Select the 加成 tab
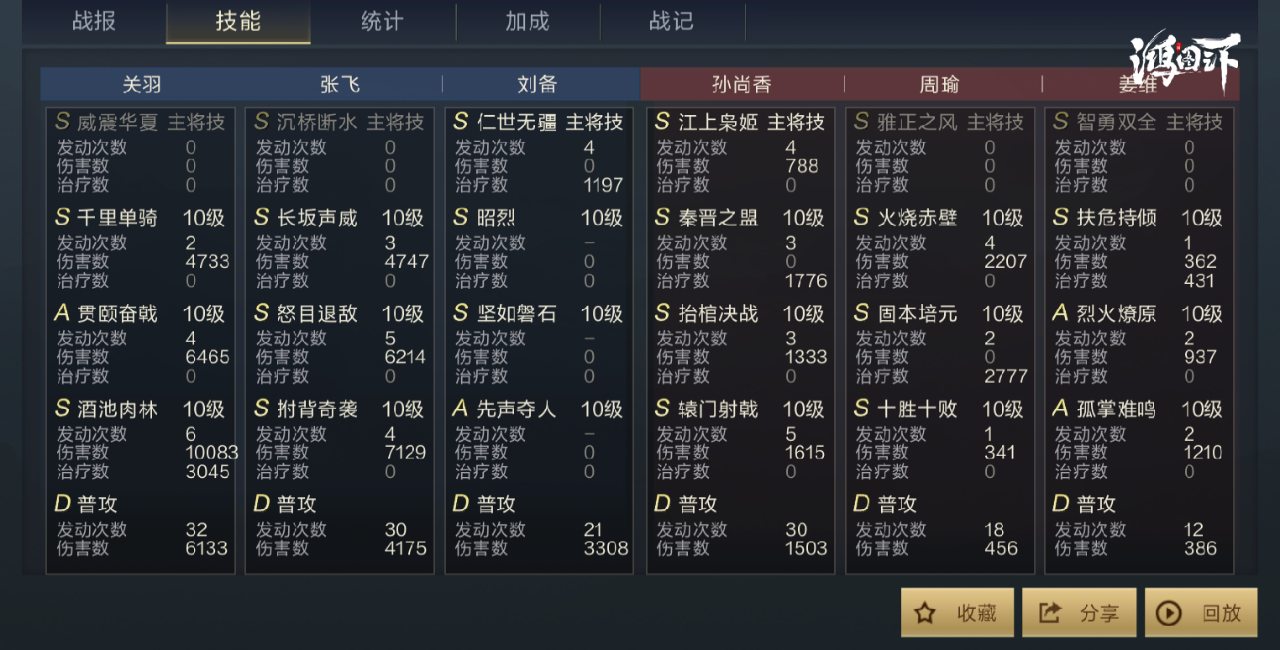This screenshot has width=1280, height=650. pos(527,21)
